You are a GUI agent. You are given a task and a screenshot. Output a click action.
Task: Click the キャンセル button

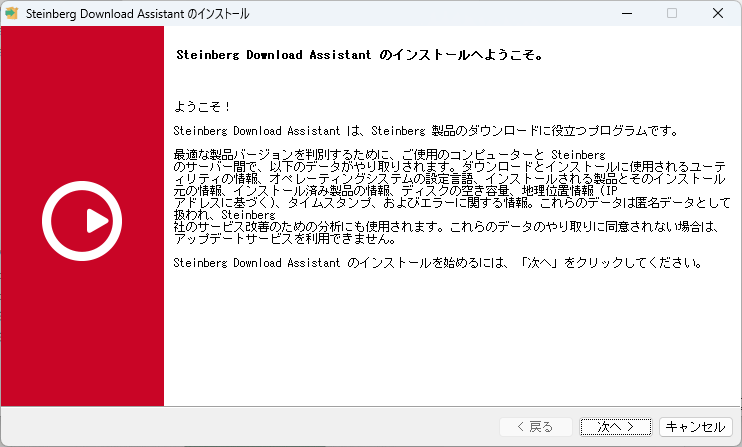(x=696, y=427)
